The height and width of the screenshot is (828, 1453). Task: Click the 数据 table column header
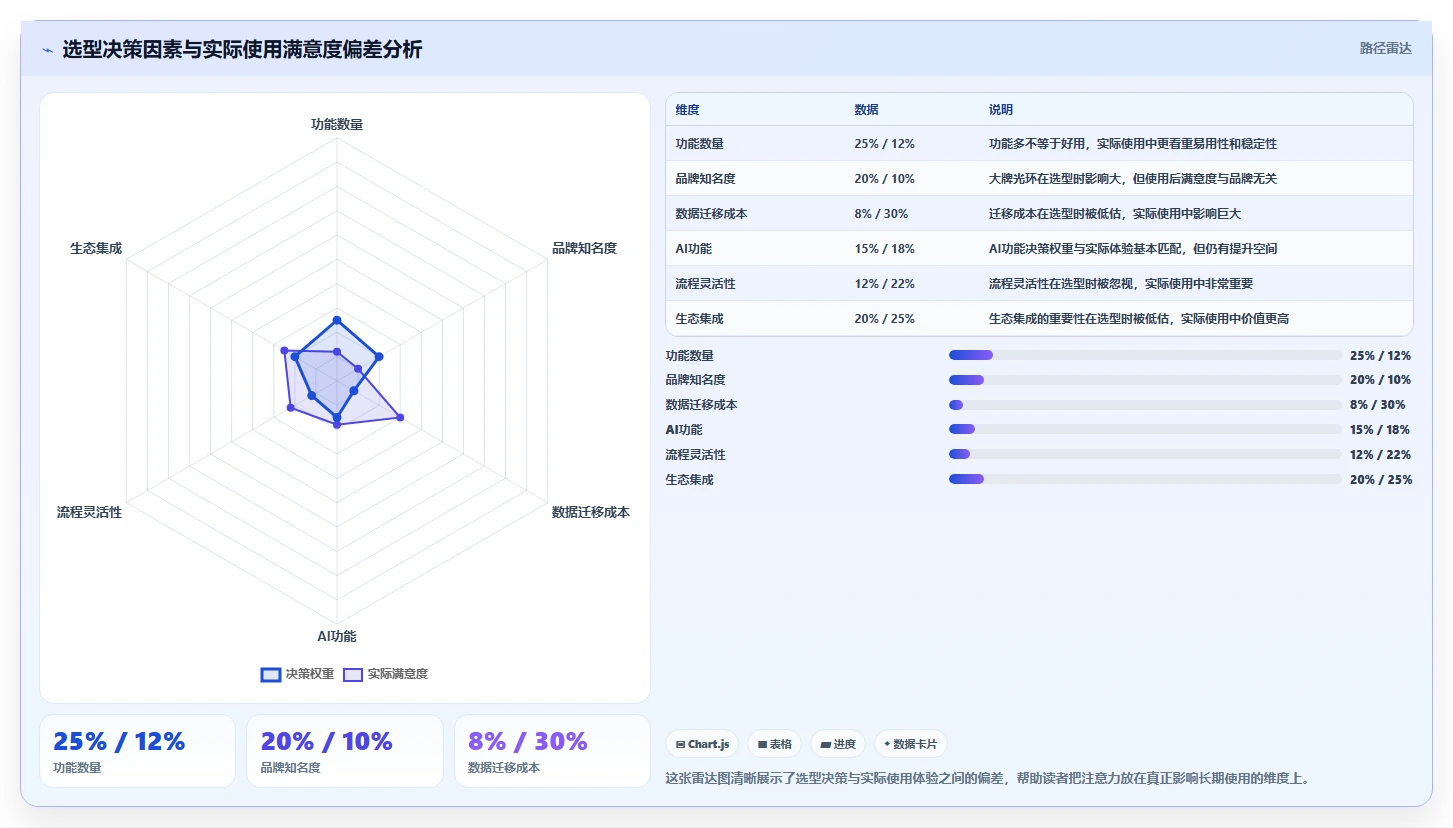(866, 110)
